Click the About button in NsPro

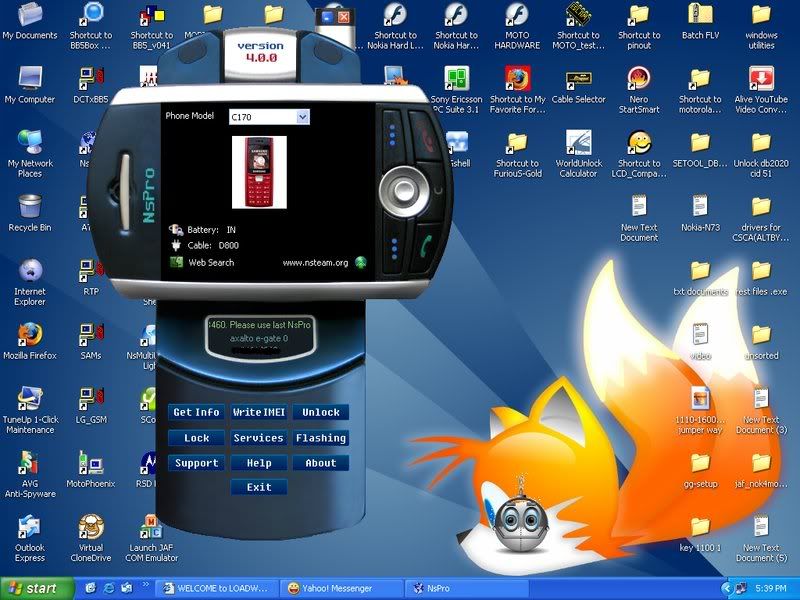(321, 463)
